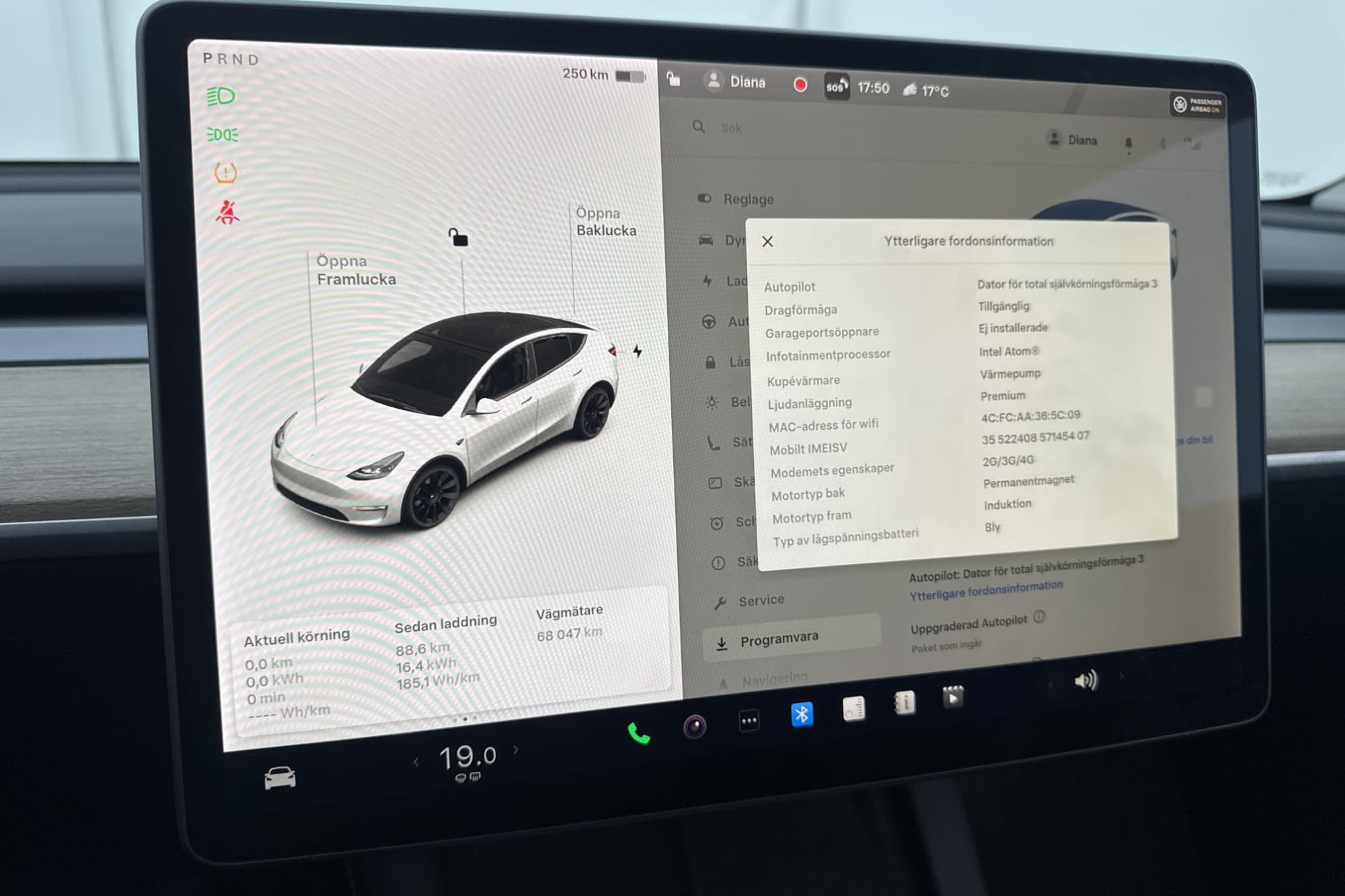The width and height of the screenshot is (1345, 896).
Task: Open the all apps three-dots launcher
Action: click(x=749, y=721)
